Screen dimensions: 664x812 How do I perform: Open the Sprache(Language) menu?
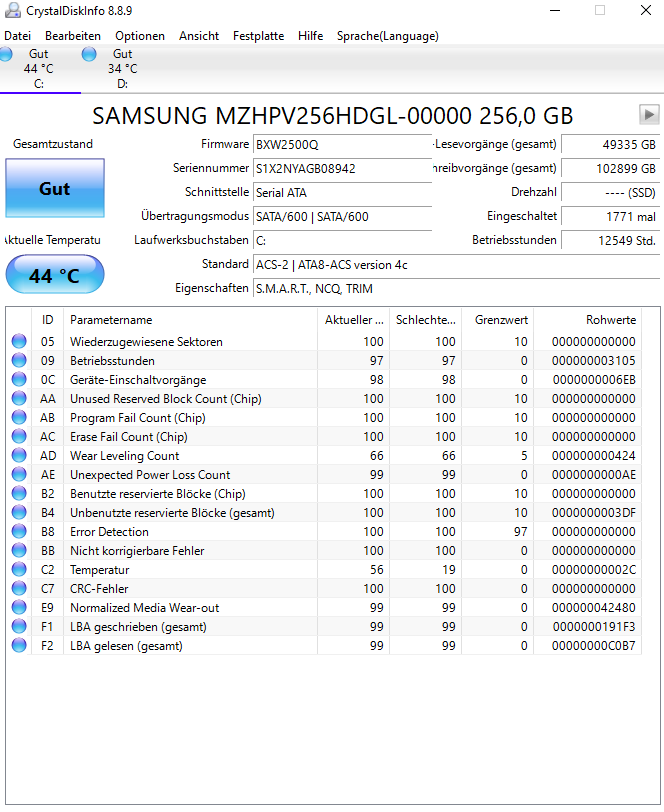click(x=387, y=36)
